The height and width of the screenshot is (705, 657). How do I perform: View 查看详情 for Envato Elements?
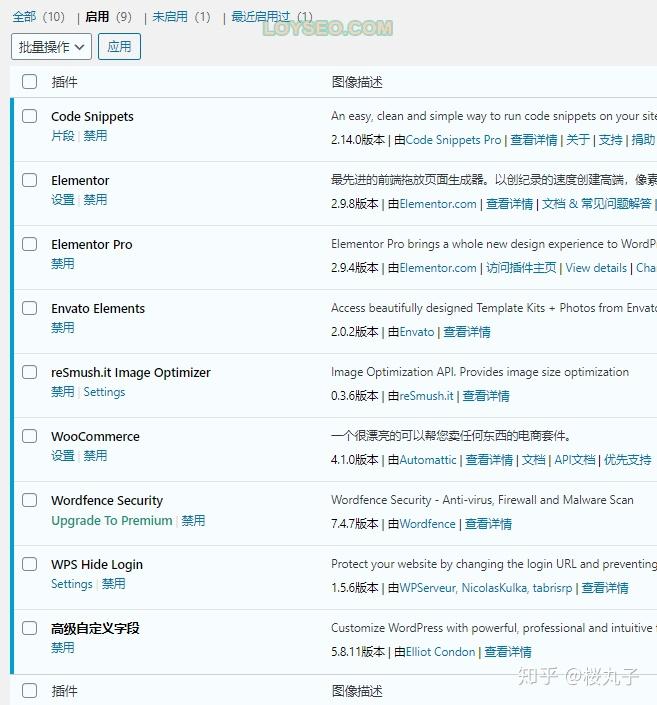tap(467, 332)
